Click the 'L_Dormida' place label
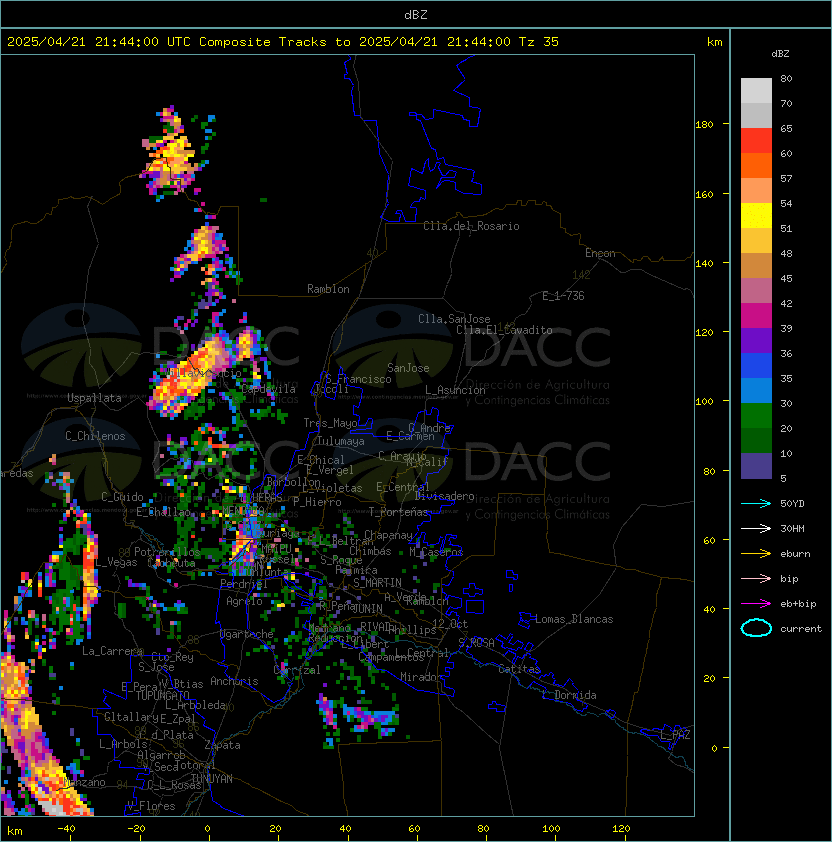Image resolution: width=832 pixels, height=842 pixels. [569, 695]
